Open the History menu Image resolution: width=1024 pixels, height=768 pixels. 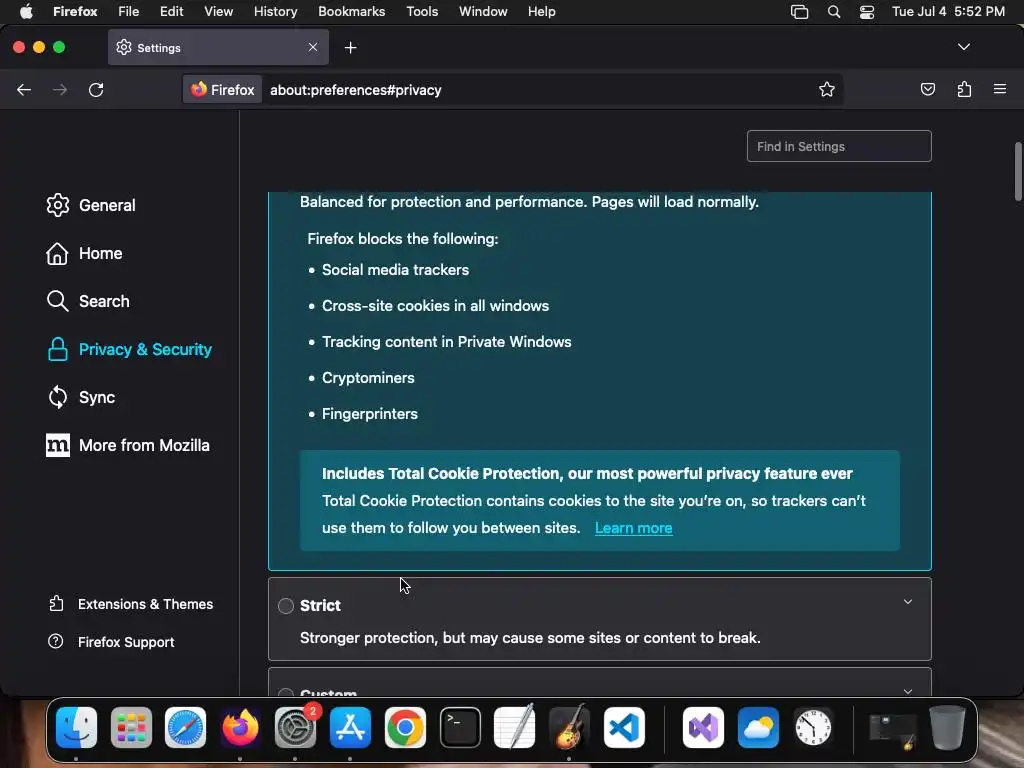276,12
